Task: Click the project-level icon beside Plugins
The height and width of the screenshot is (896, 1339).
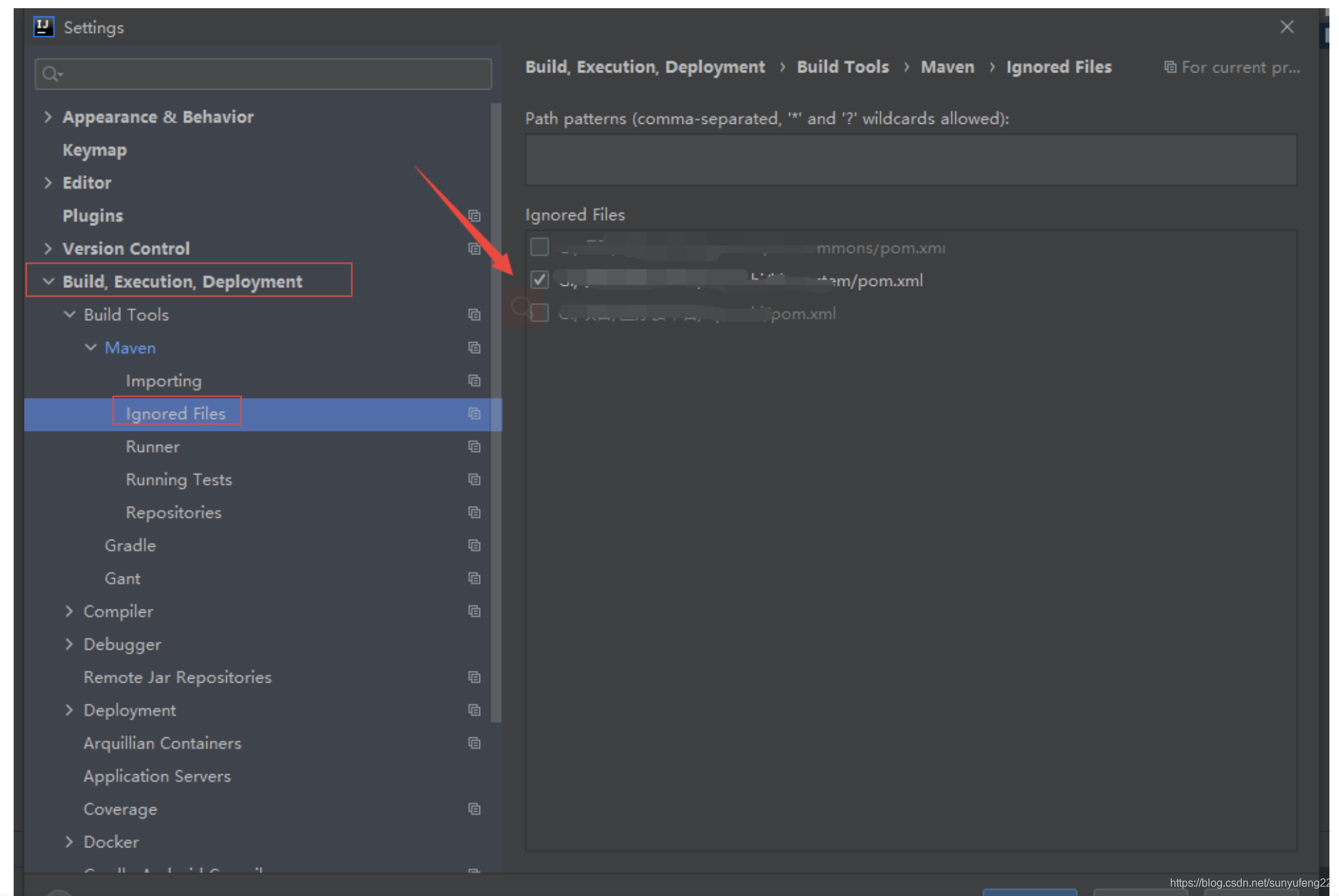Action: coord(474,216)
